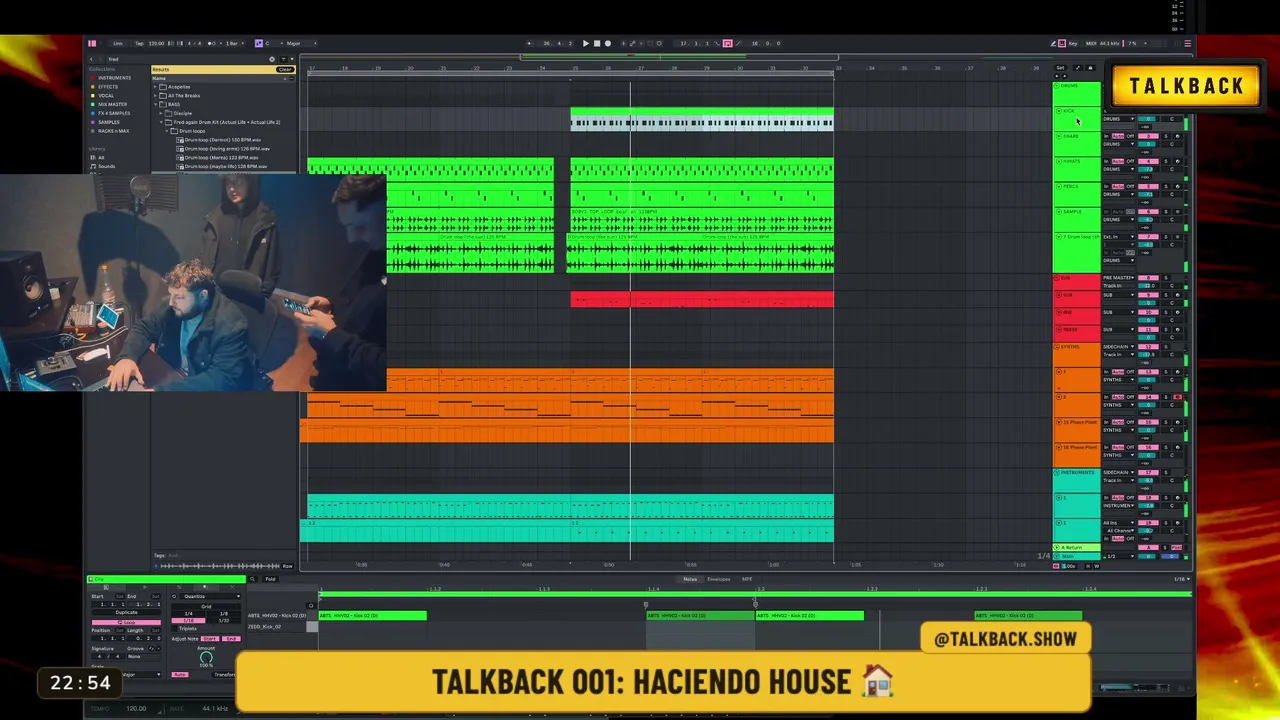Toggle the Link button

coord(118,43)
